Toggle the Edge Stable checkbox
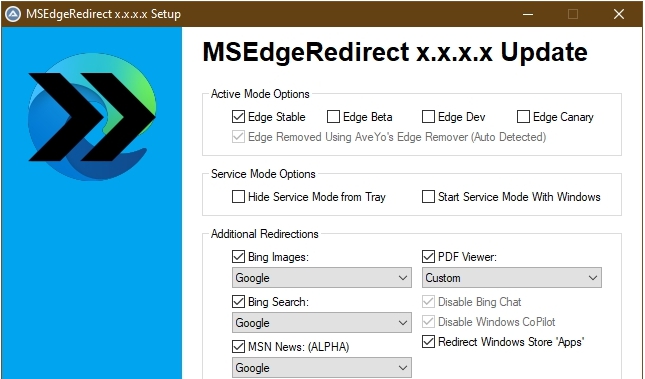The height and width of the screenshot is (379, 645). pyautogui.click(x=238, y=117)
